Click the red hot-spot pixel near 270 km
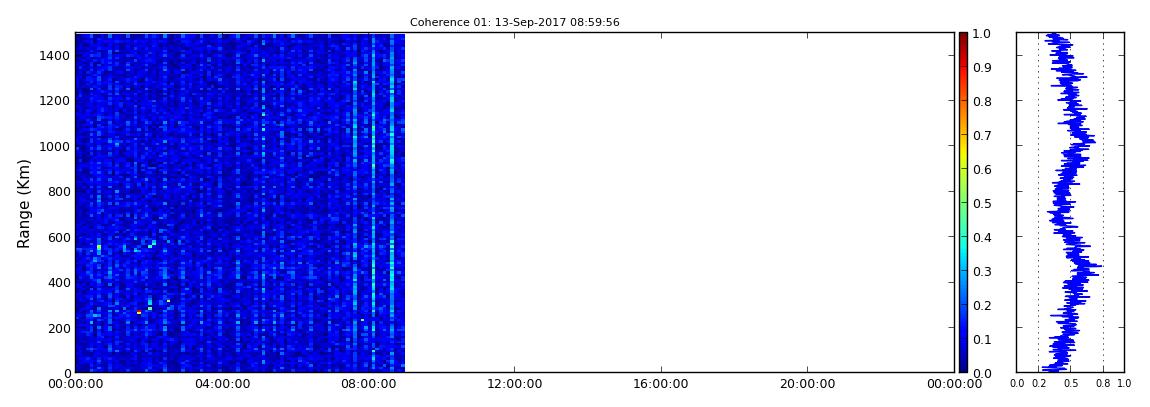1150x407 pixels. (139, 312)
